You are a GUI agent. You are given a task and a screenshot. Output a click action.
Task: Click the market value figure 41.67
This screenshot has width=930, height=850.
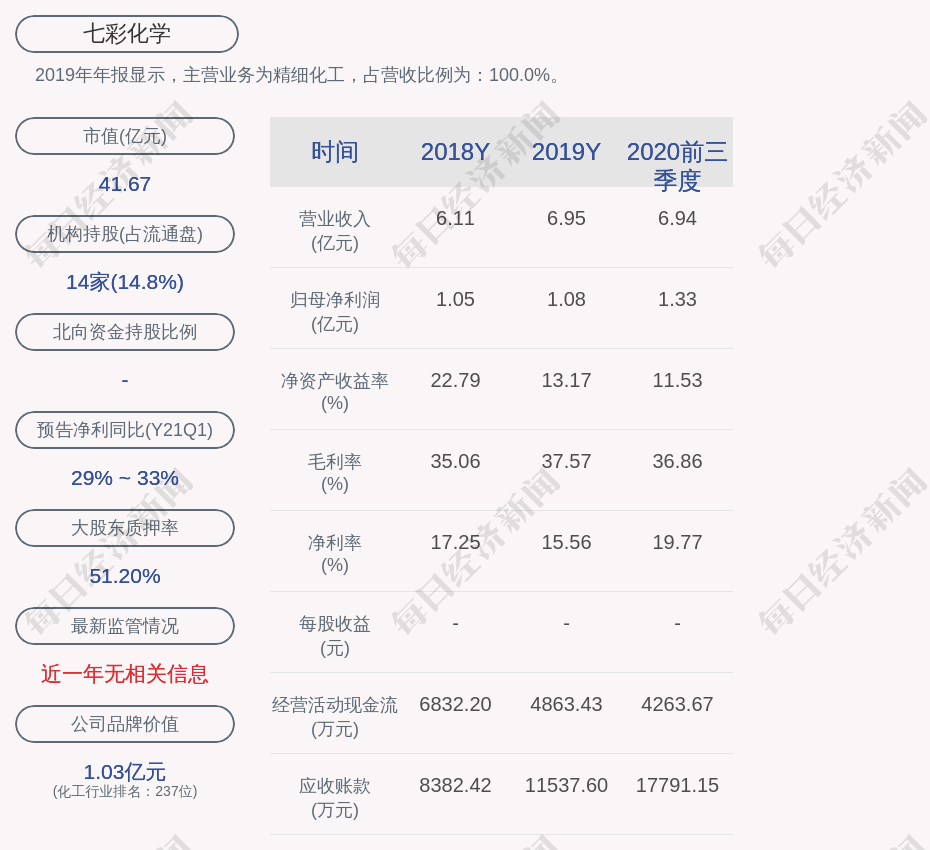tap(125, 184)
